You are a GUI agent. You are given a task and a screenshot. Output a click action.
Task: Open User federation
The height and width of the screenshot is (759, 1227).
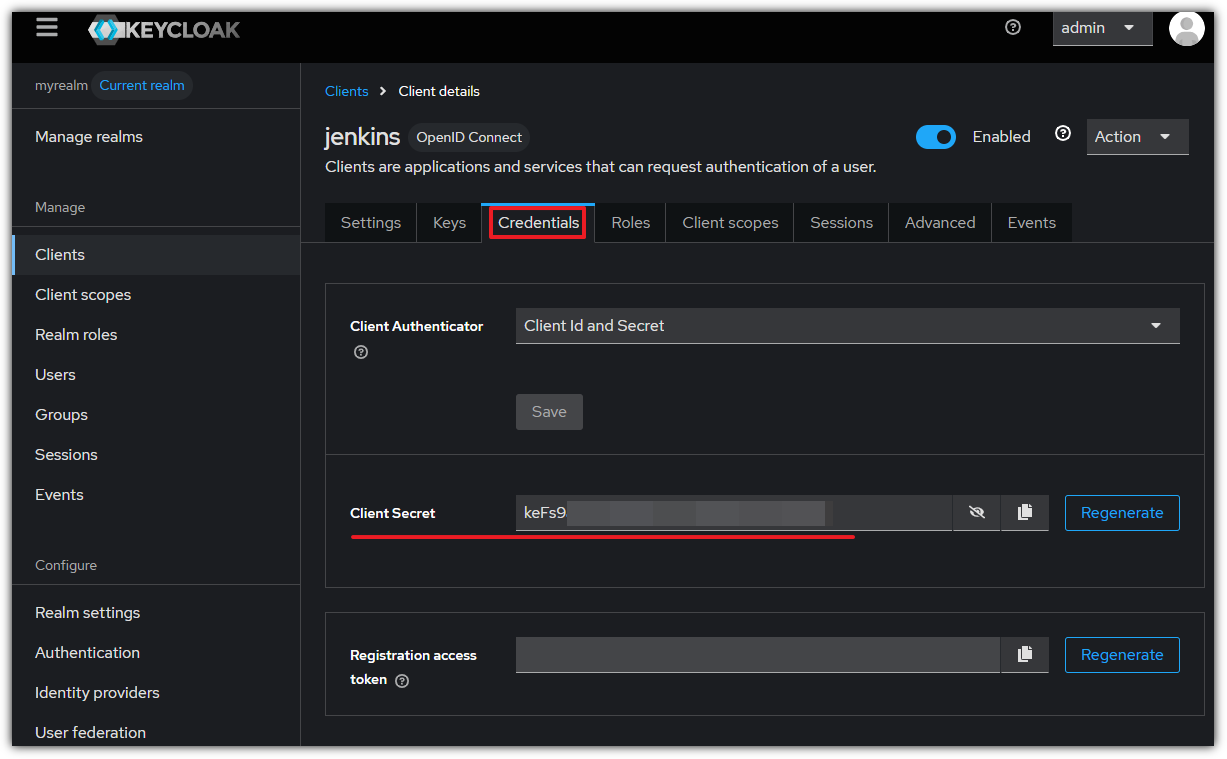tap(156, 732)
